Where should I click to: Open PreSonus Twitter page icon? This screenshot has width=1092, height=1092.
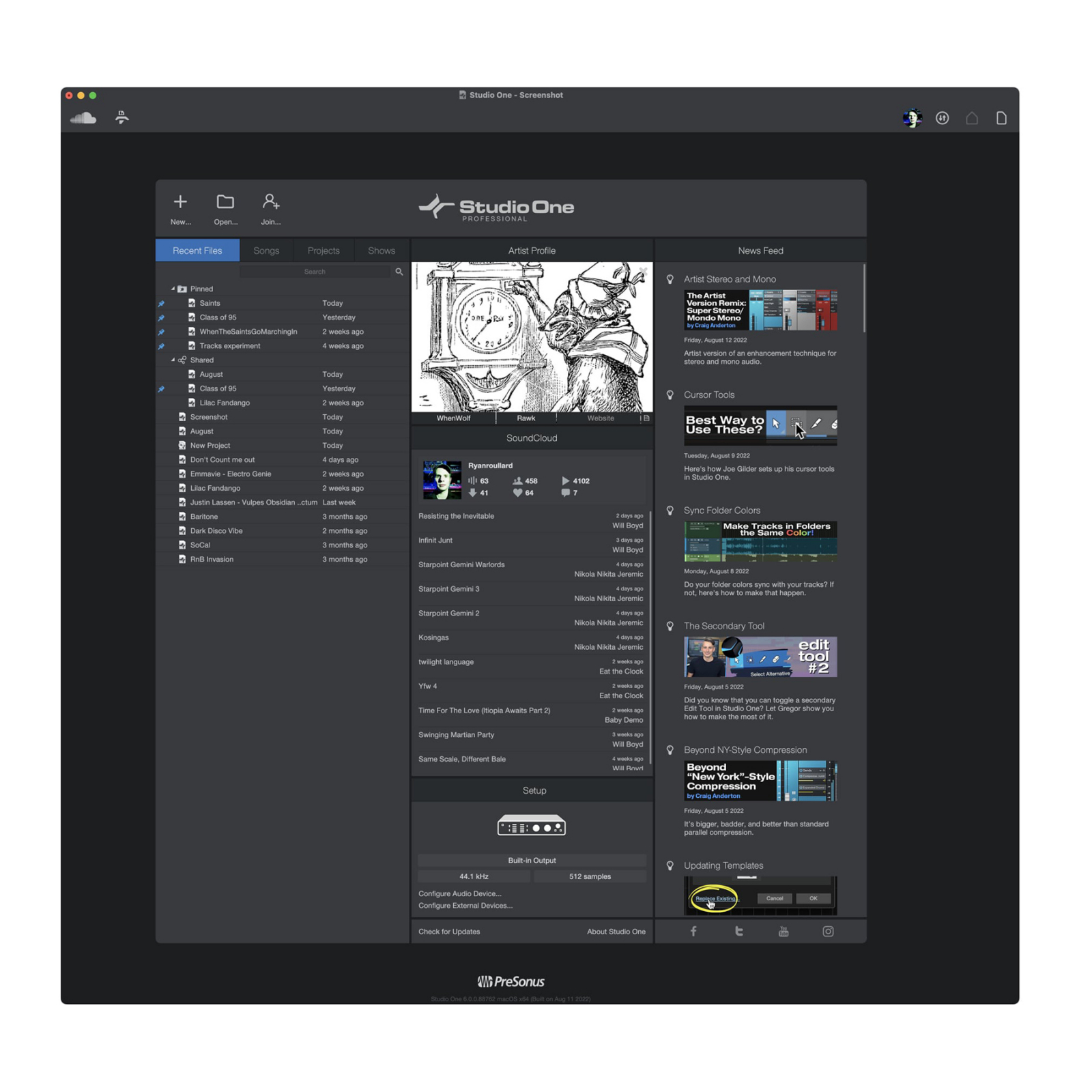[x=738, y=931]
